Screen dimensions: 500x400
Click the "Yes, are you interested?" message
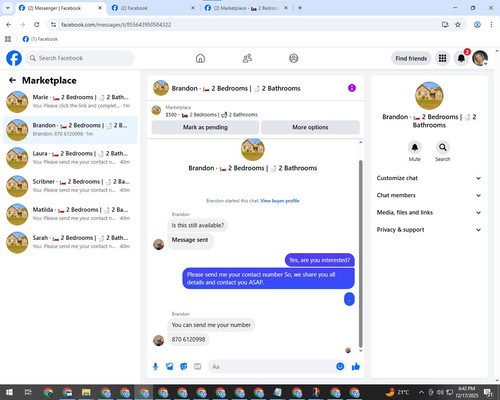coord(319,260)
